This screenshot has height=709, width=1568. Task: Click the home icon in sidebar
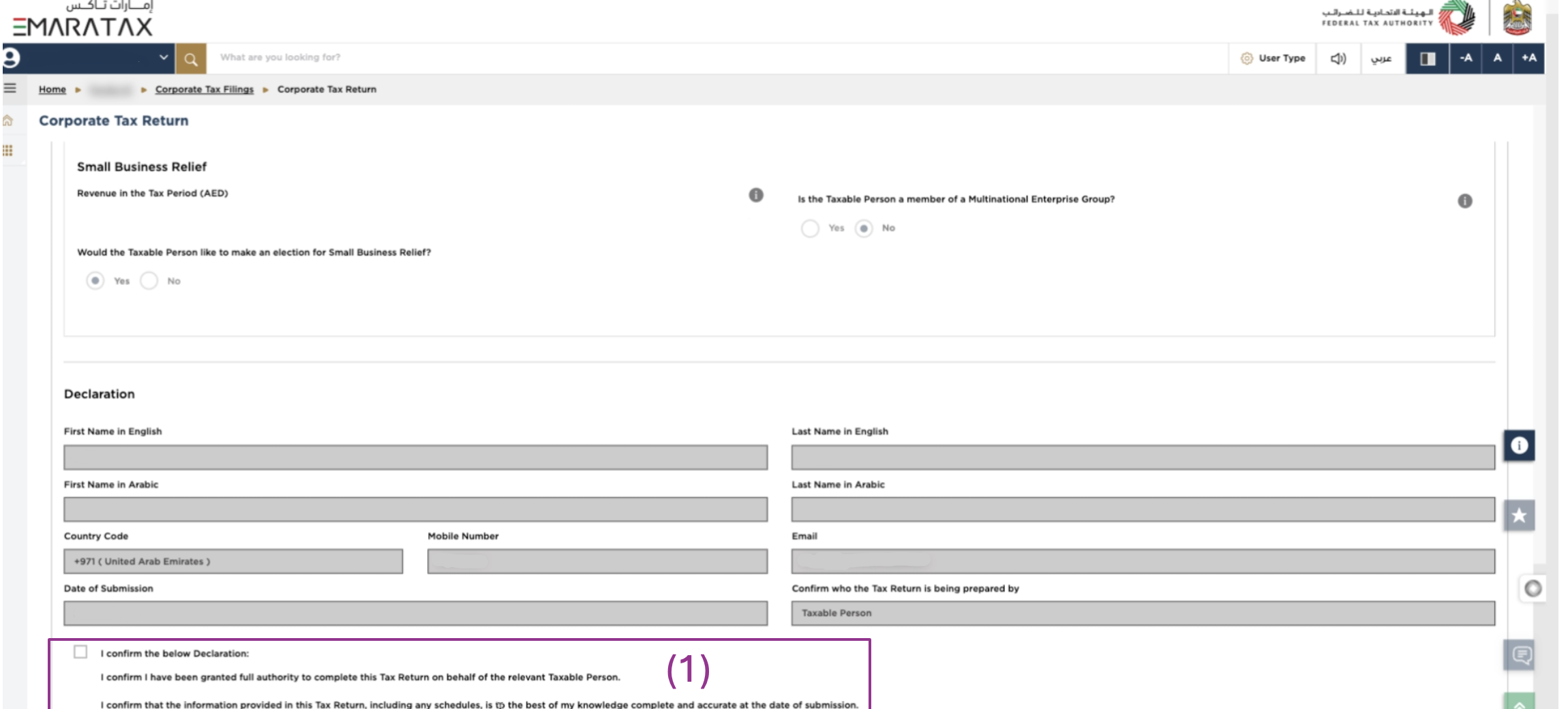[x=8, y=121]
